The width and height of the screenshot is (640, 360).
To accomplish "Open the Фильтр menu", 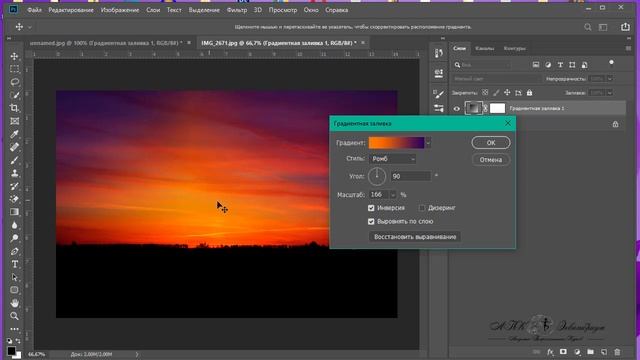I will click(237, 10).
